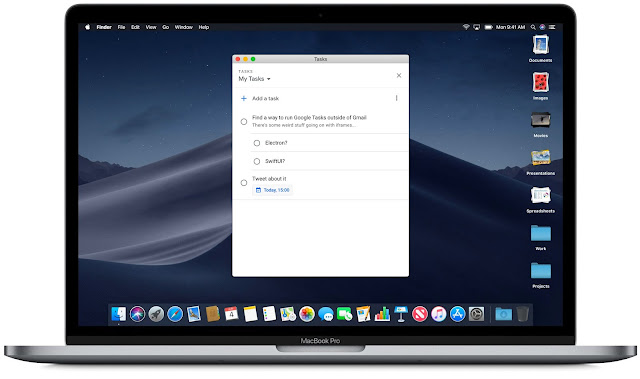Open Contacts book icon in the Dock
This screenshot has height=379, width=640.
point(213,314)
